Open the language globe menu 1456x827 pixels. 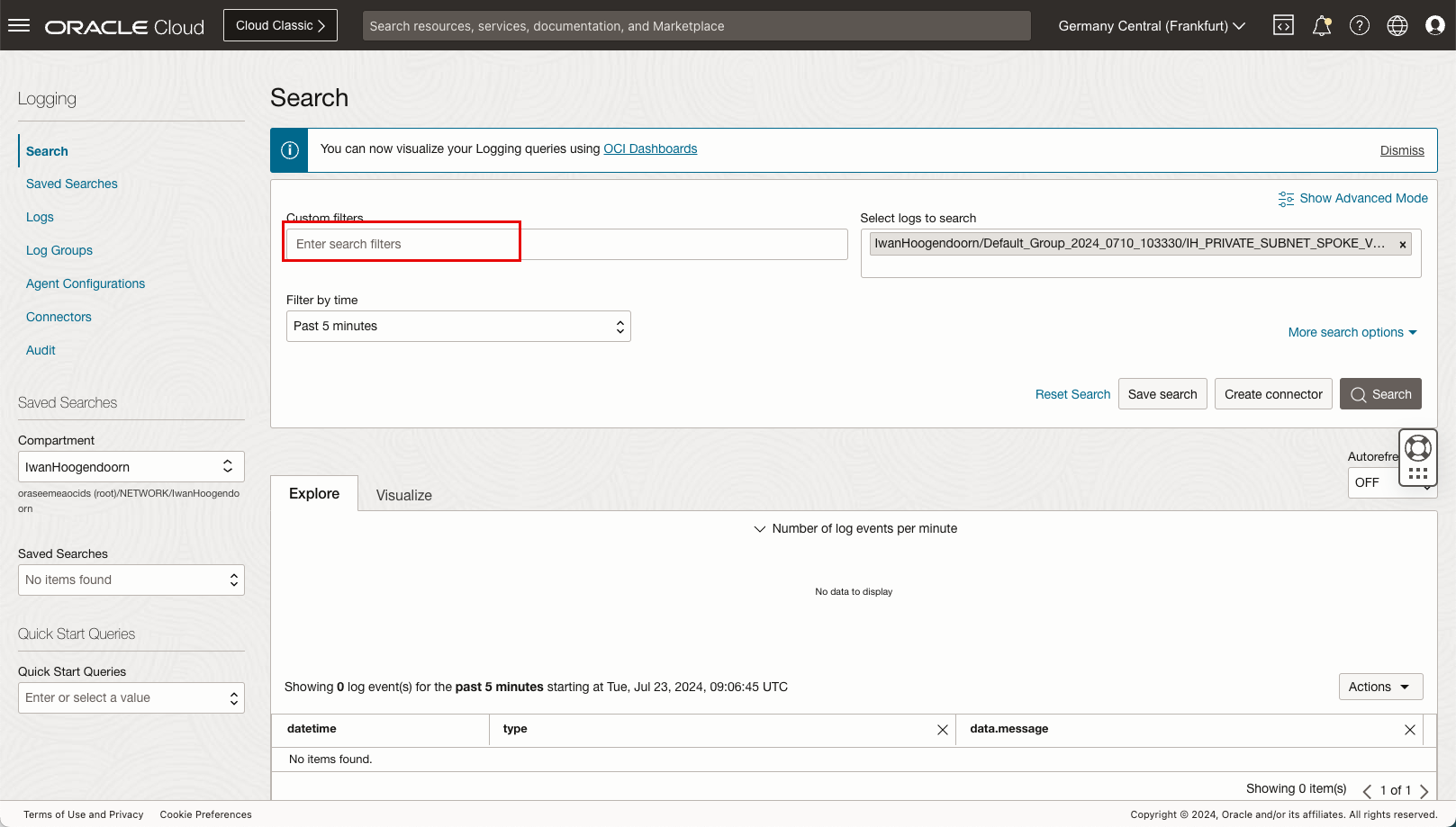[x=1397, y=25]
